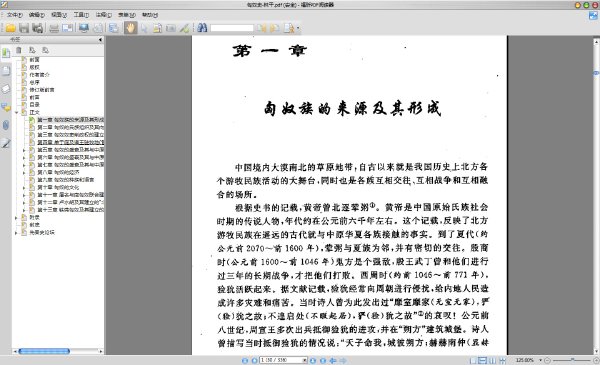Viewport: 600px width, 365px height.
Task: Click delete bookmark trash icon
Action: coord(19,50)
